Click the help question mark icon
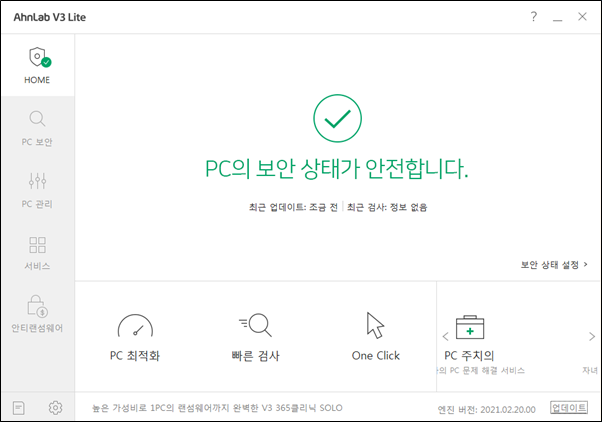The image size is (602, 422). [x=534, y=17]
